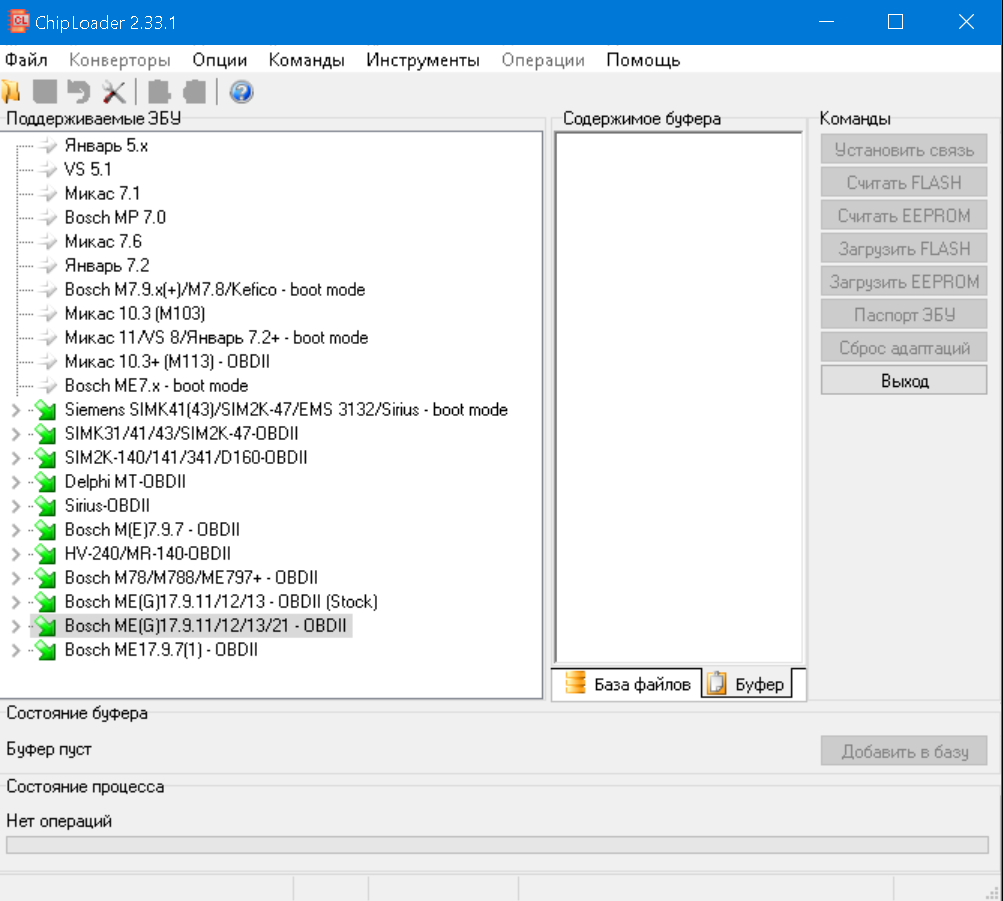The height and width of the screenshot is (901, 1003).
Task: Click the gray arrow icon beside Микас 7.1
Action: point(47,194)
